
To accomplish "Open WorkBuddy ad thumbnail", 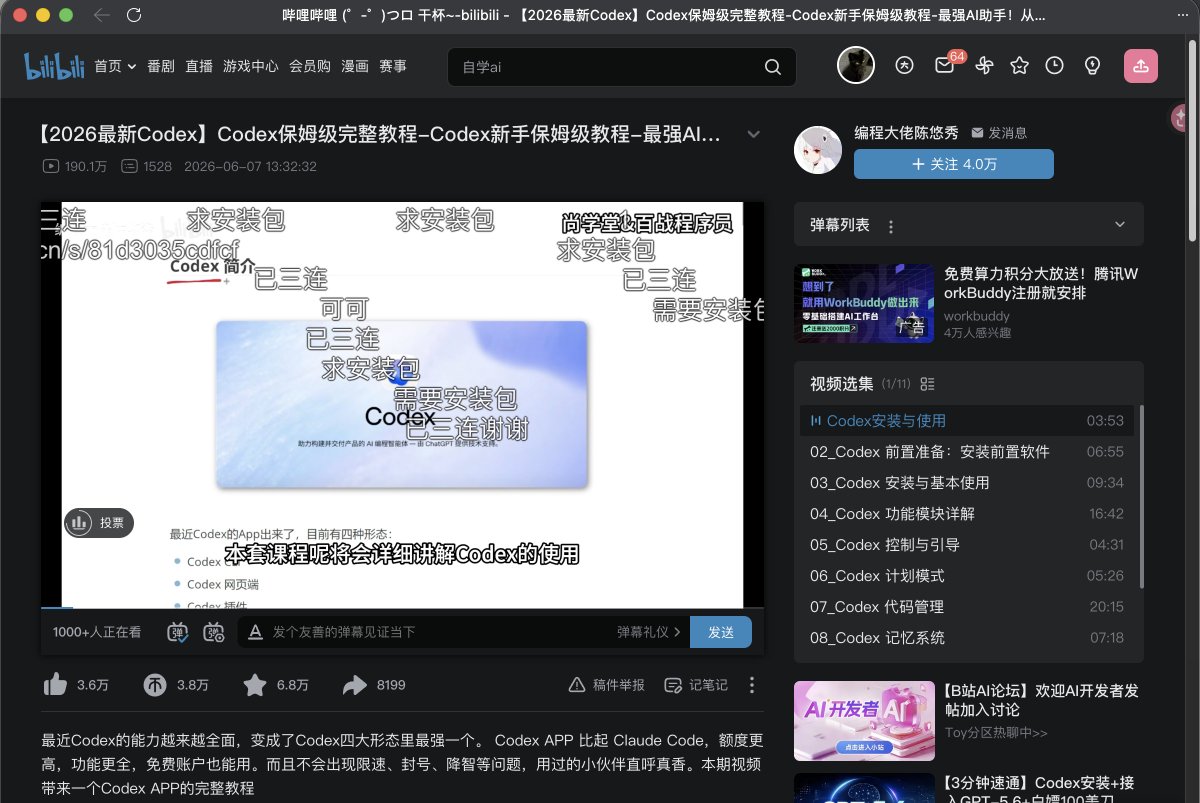I will pyautogui.click(x=864, y=303).
